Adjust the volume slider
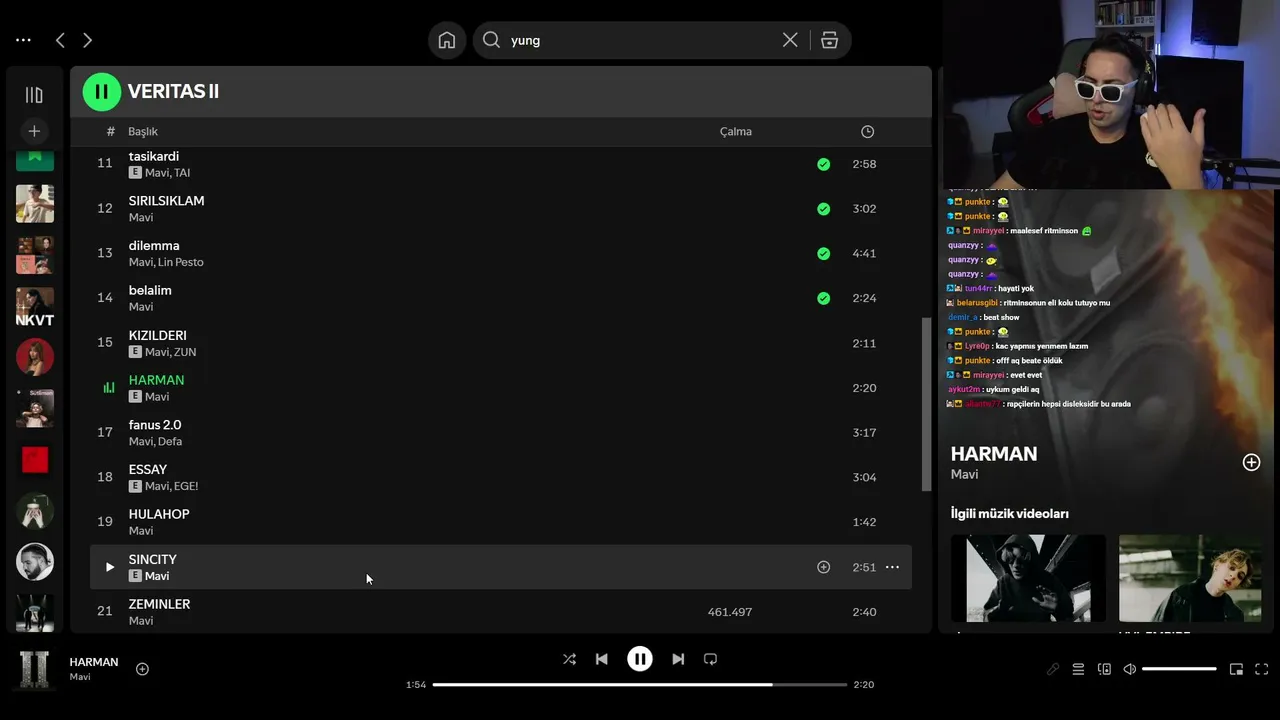 [1179, 669]
